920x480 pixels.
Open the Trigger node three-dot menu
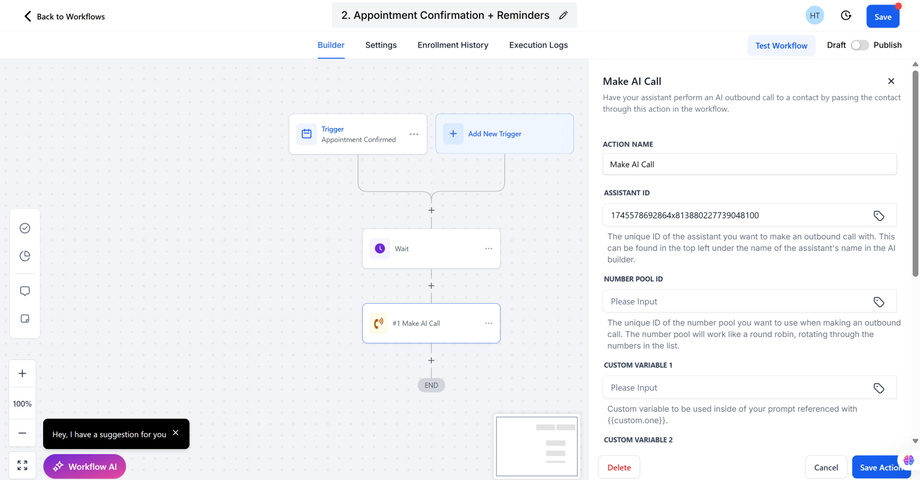(x=414, y=134)
